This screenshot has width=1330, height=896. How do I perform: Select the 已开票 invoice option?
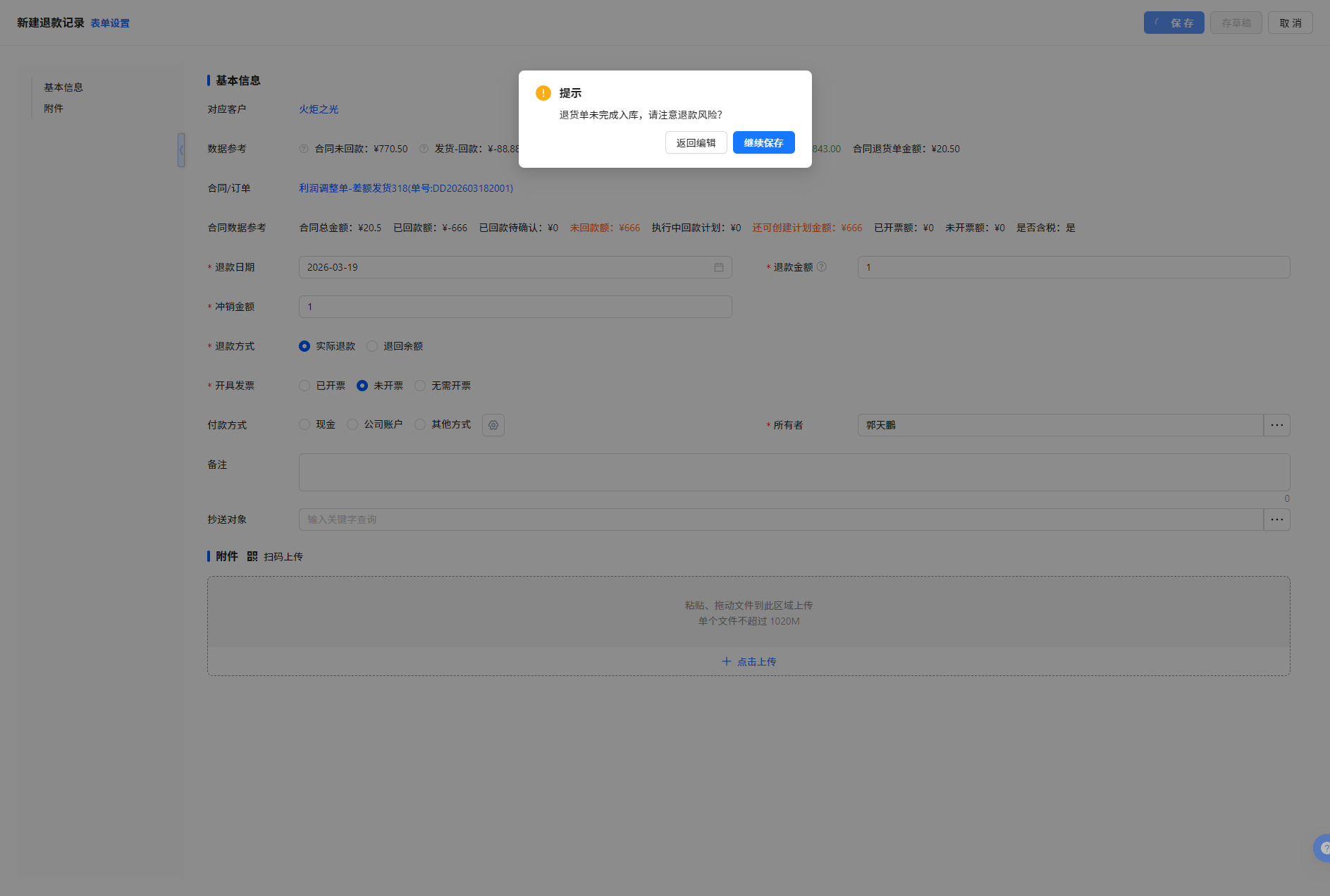tap(304, 386)
